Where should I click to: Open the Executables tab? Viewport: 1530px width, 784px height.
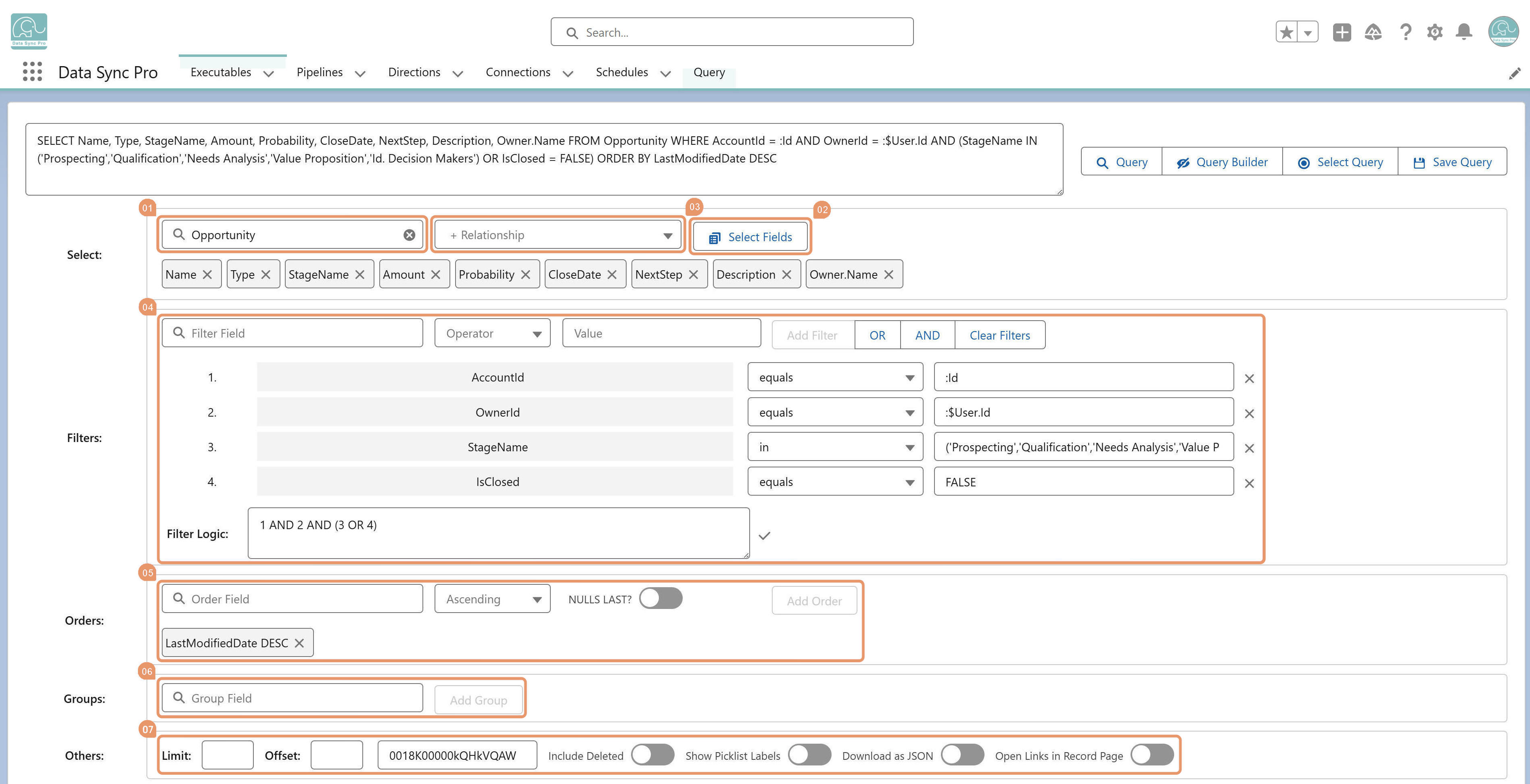coord(221,73)
